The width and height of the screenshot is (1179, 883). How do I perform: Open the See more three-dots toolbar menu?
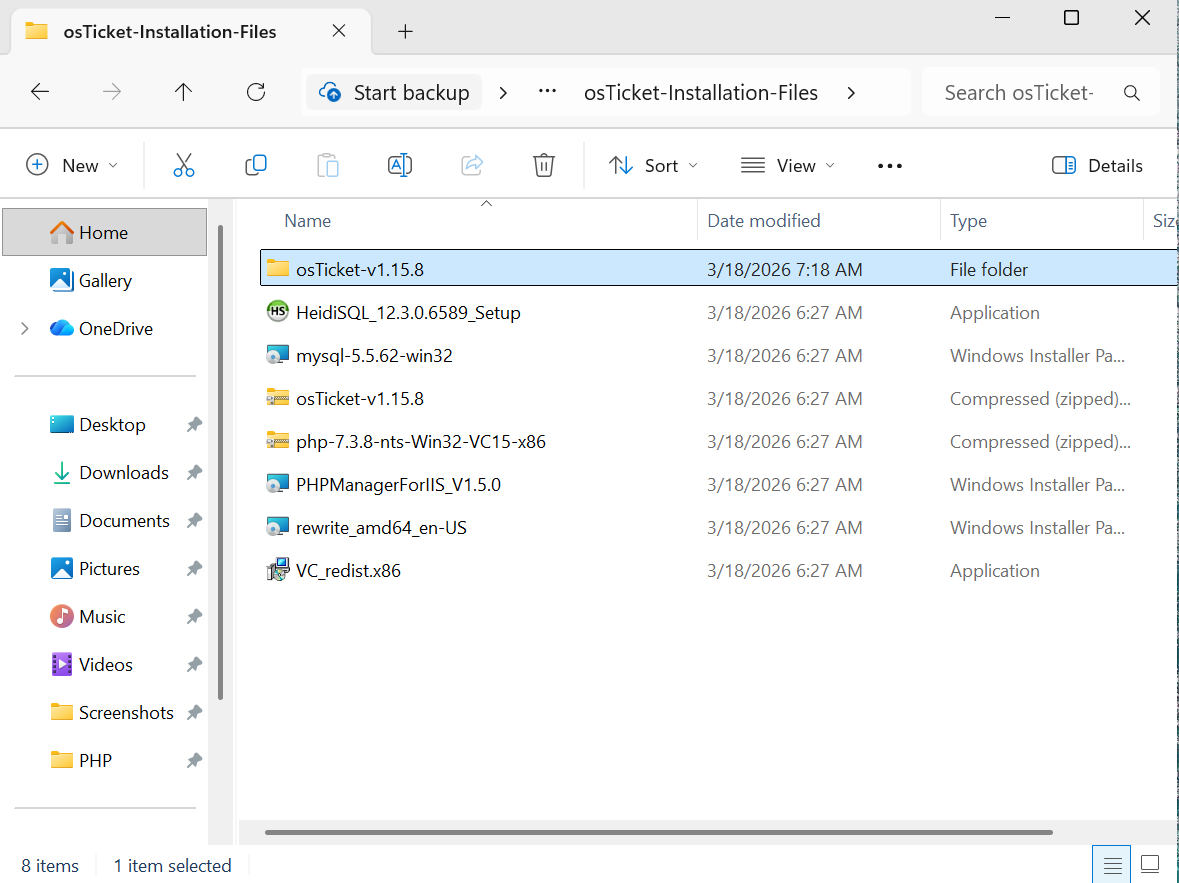click(890, 165)
